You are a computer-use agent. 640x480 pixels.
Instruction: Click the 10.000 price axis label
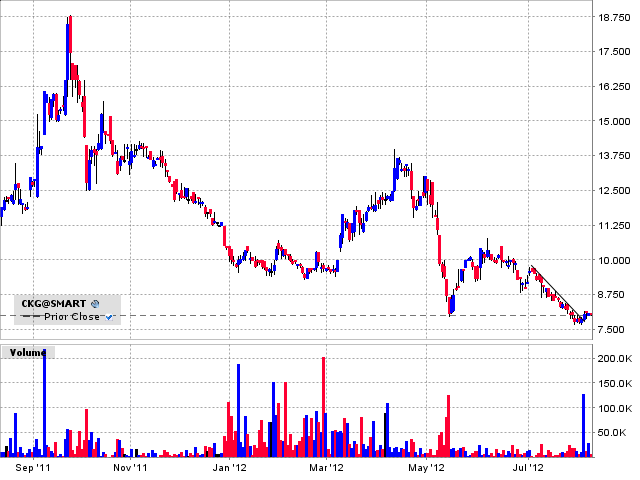pyautogui.click(x=613, y=260)
